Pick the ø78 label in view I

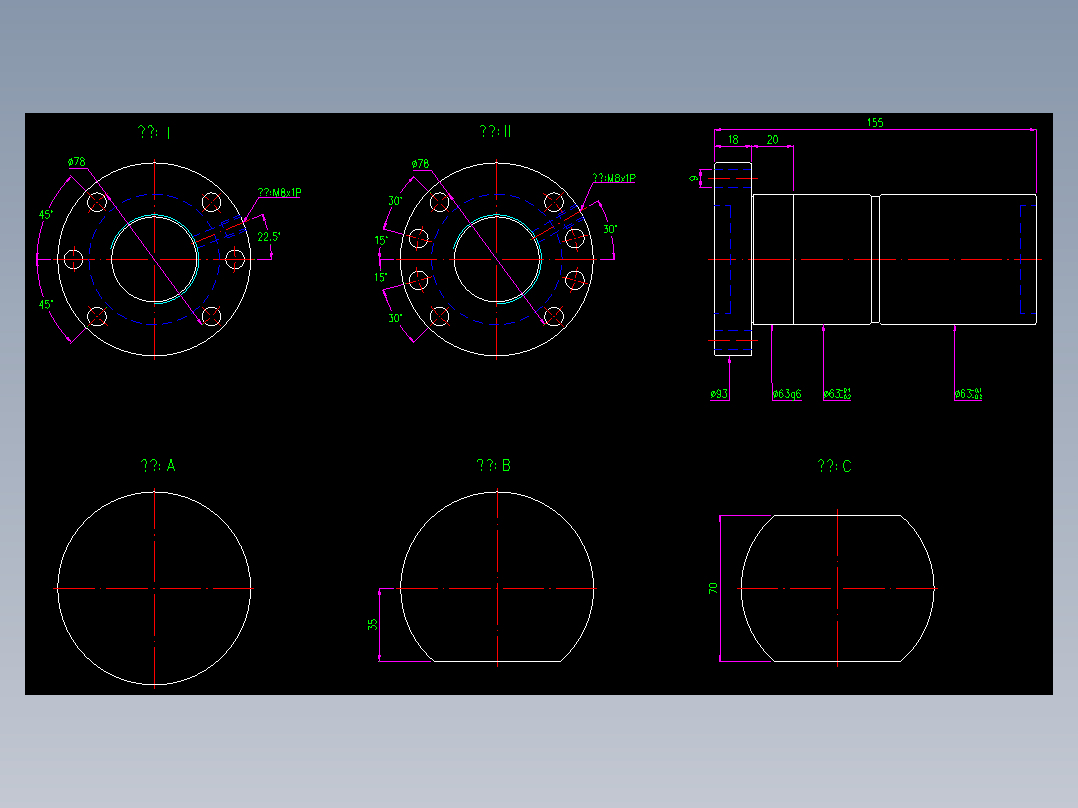click(x=77, y=162)
